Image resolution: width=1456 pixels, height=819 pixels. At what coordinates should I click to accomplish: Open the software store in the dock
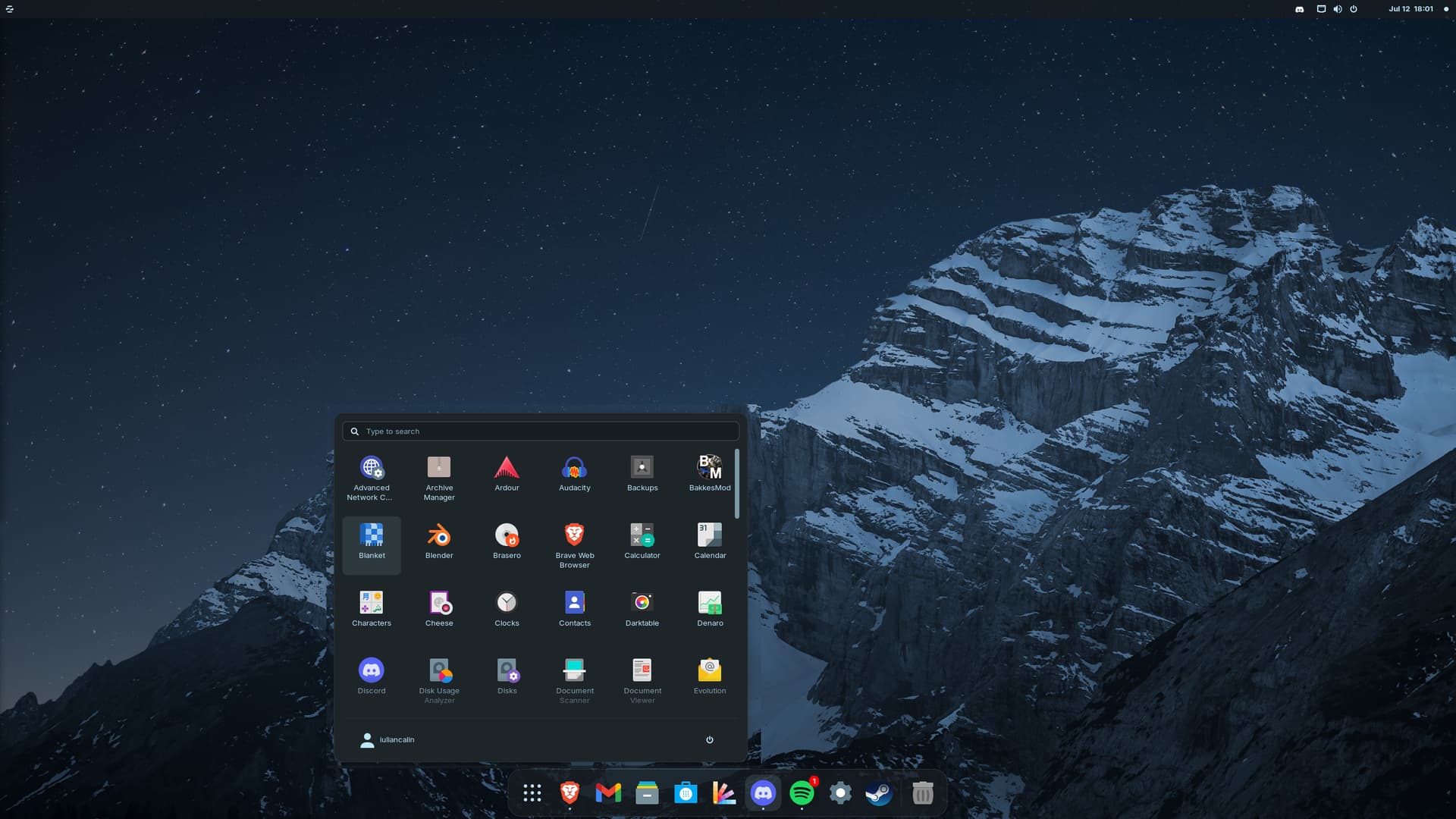(686, 793)
